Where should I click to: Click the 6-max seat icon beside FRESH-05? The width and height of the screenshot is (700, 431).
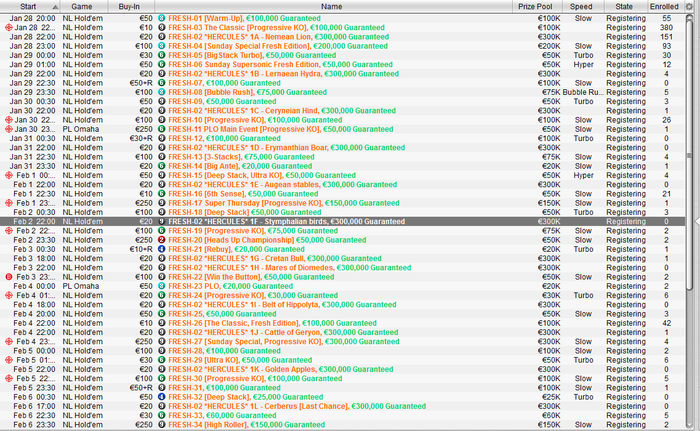click(x=162, y=55)
